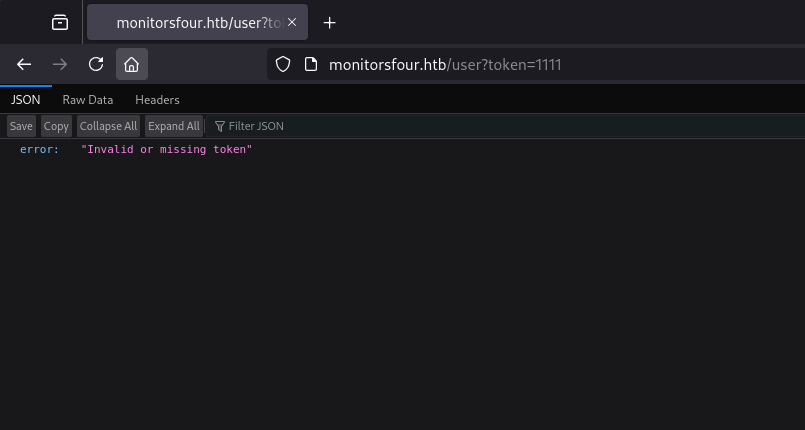
Task: Expand All JSON nodes
Action: (174, 126)
